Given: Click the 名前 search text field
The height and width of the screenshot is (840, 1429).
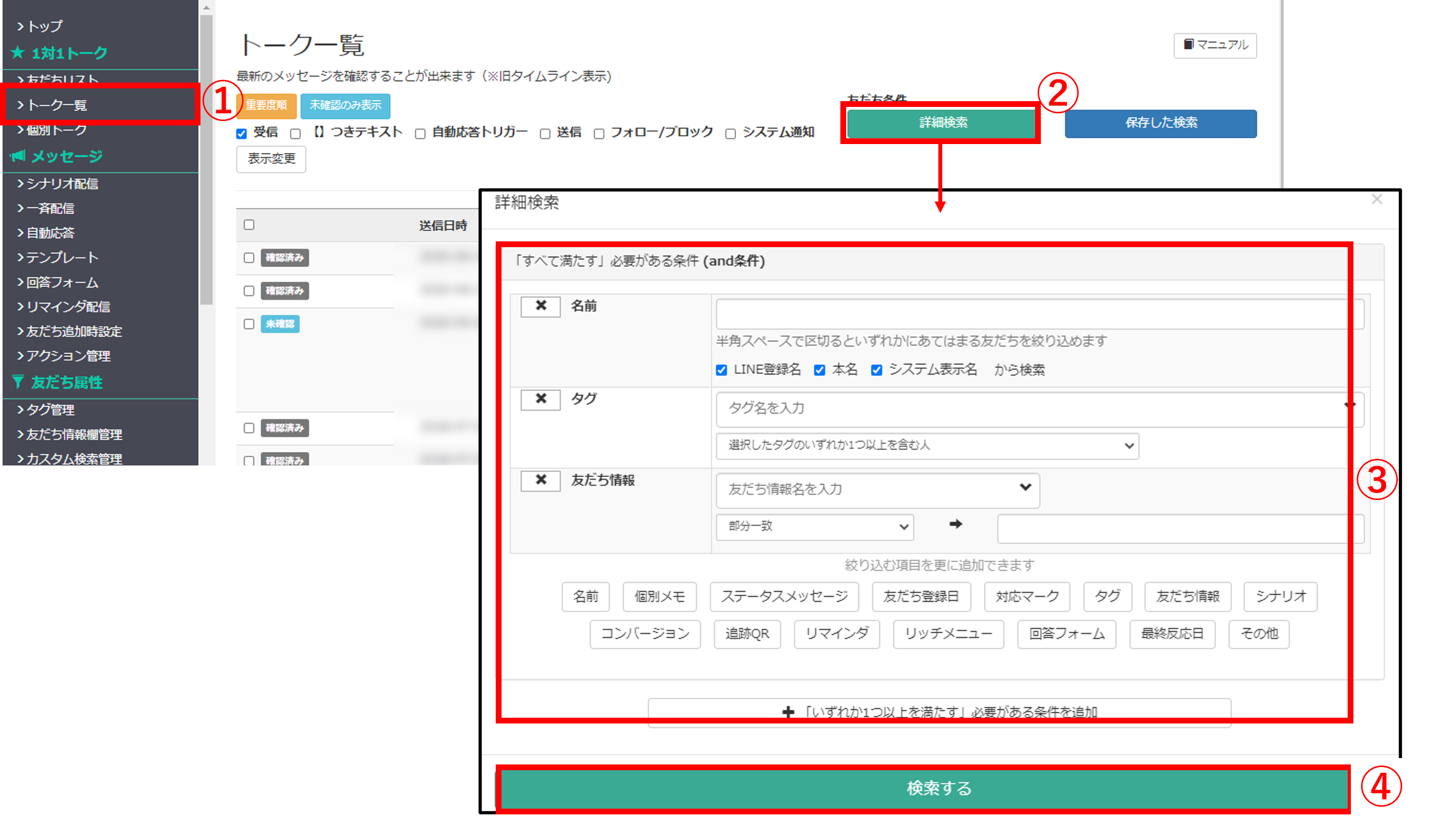Looking at the screenshot, I should (1039, 314).
